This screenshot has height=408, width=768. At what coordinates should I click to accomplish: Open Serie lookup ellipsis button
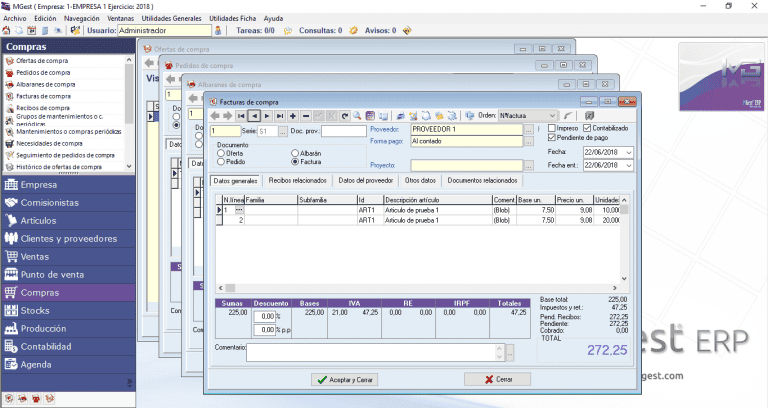coord(283,131)
